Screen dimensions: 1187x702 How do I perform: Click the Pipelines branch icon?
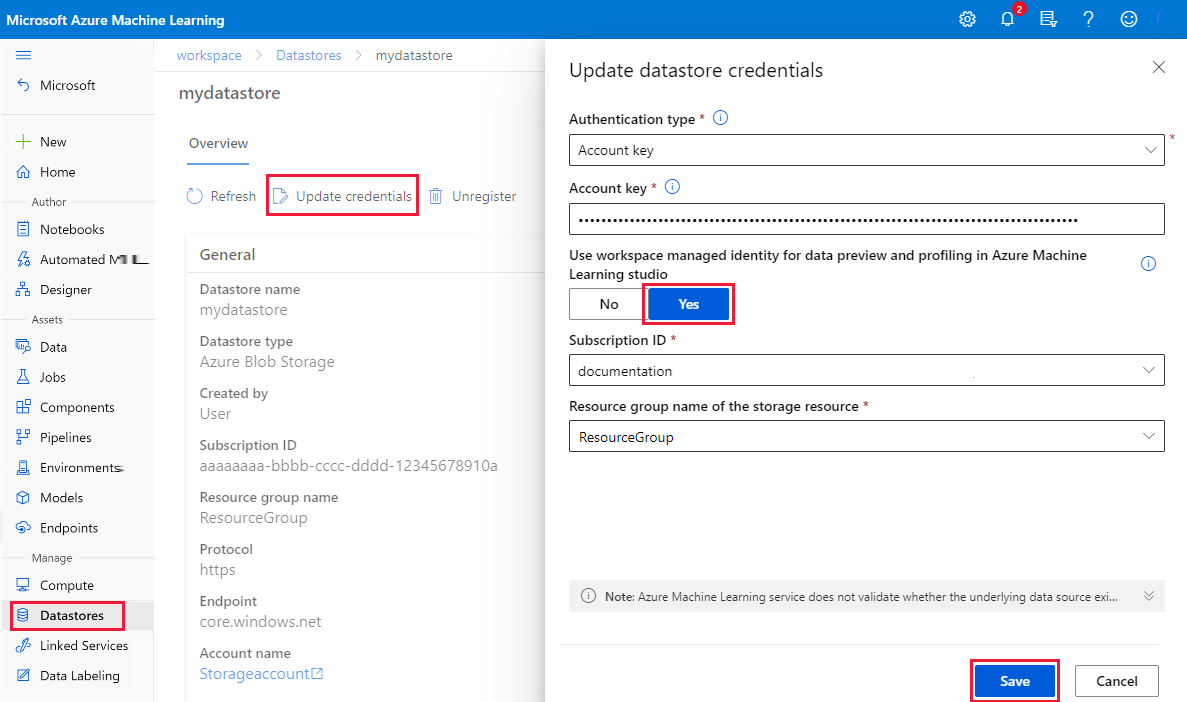[23, 437]
